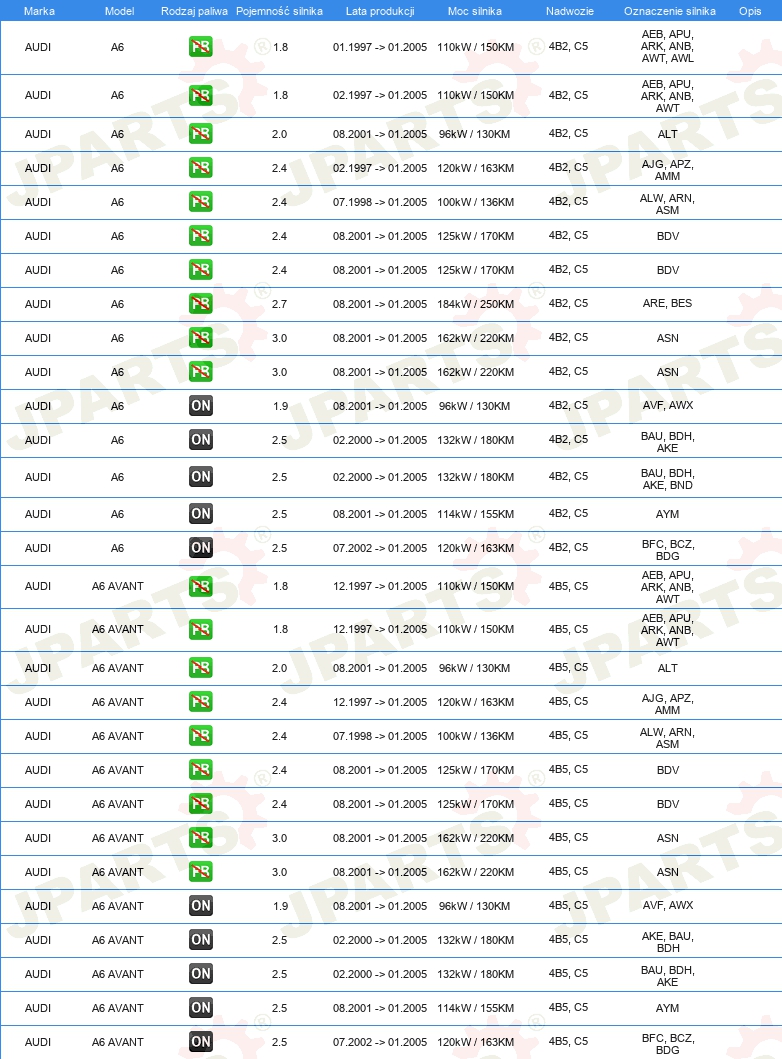Click diesel ON icon in A6 AVANT BAU, BDH, AKE row
782x1059 pixels.
[201, 973]
